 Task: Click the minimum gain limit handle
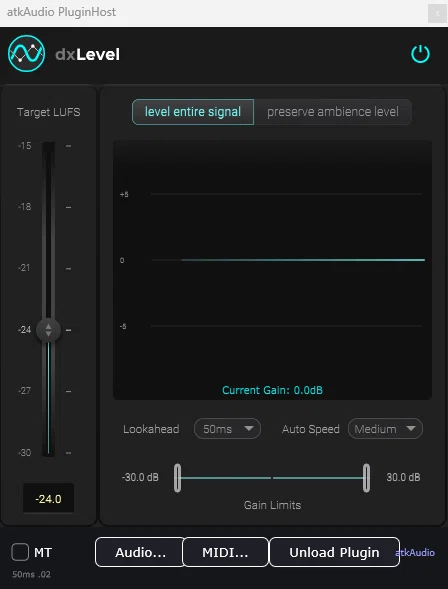177,478
